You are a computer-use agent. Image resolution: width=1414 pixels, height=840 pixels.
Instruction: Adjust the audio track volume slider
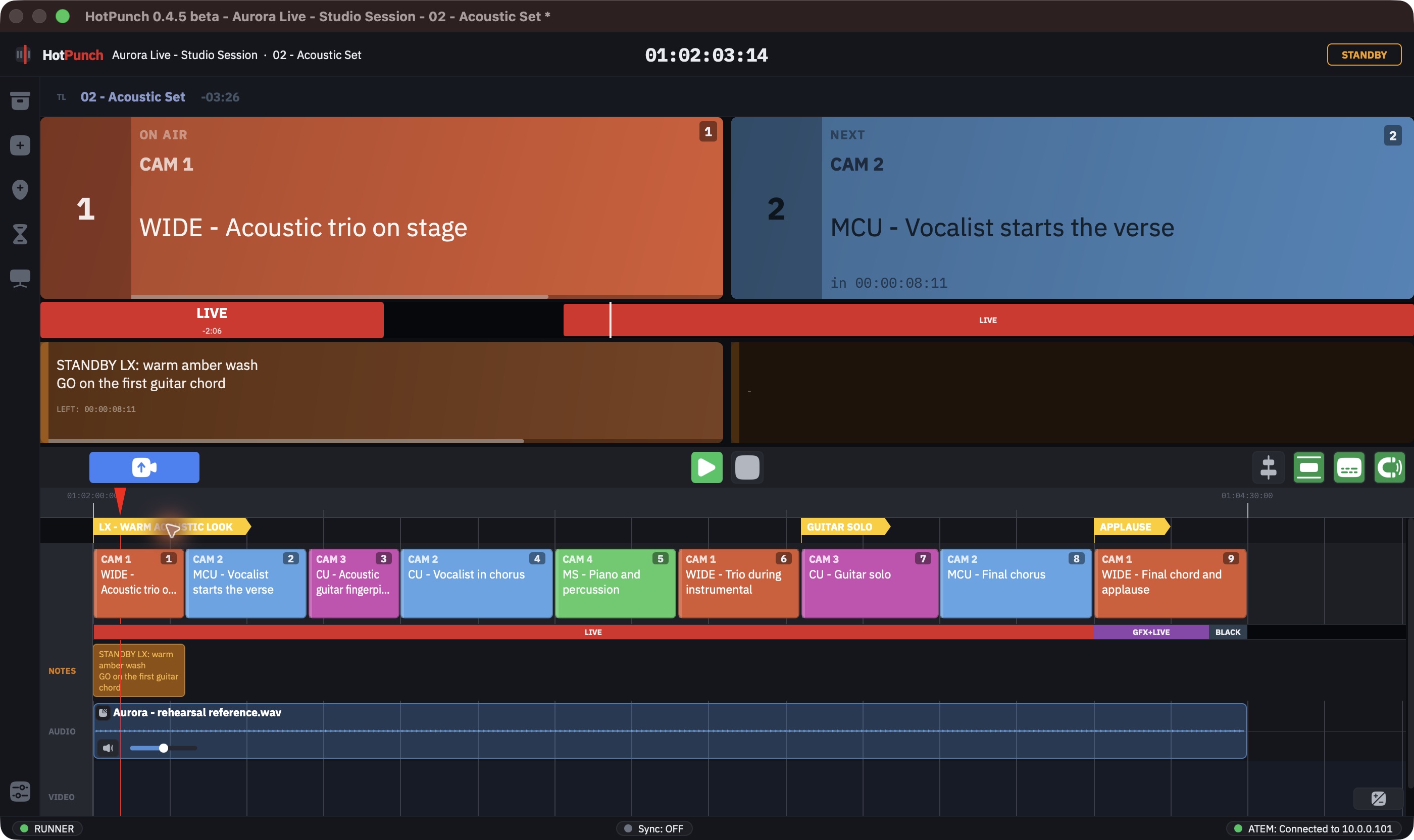163,748
